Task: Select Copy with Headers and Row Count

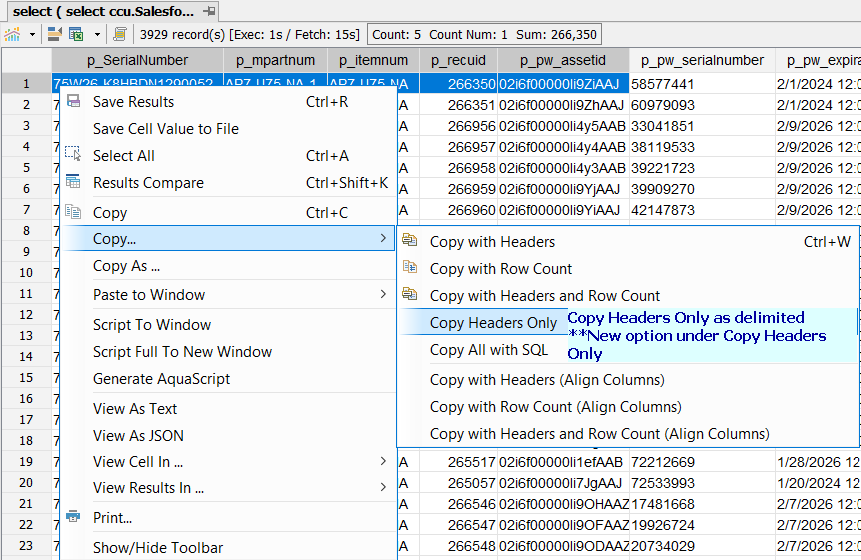Action: 545,296
